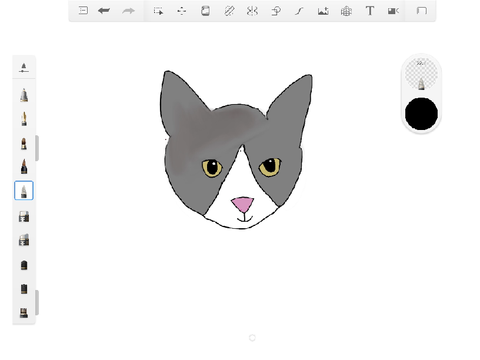Choose the paint bucket fill tool
This screenshot has width=480, height=360.
[205, 11]
